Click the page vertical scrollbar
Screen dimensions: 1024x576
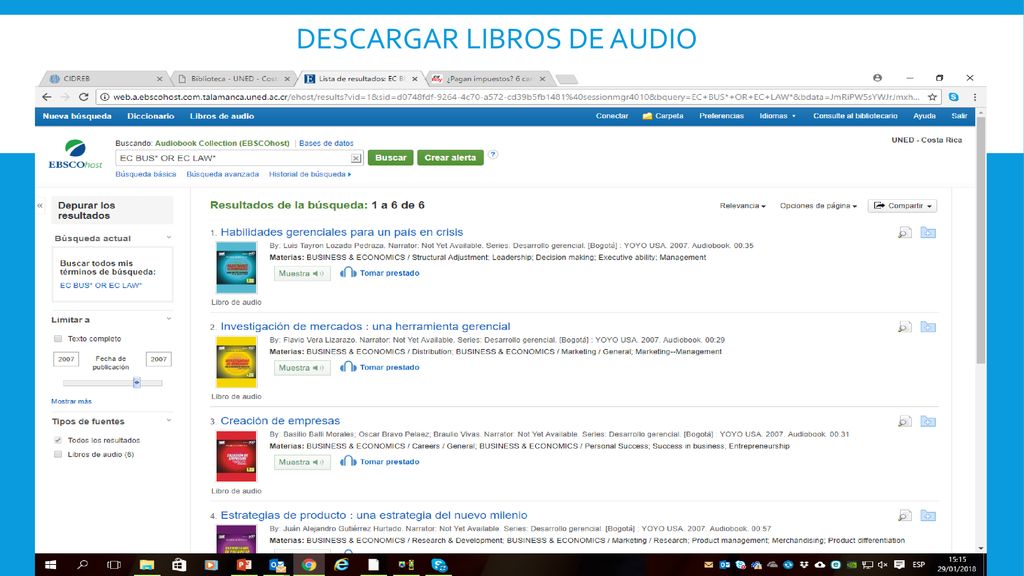(x=981, y=240)
